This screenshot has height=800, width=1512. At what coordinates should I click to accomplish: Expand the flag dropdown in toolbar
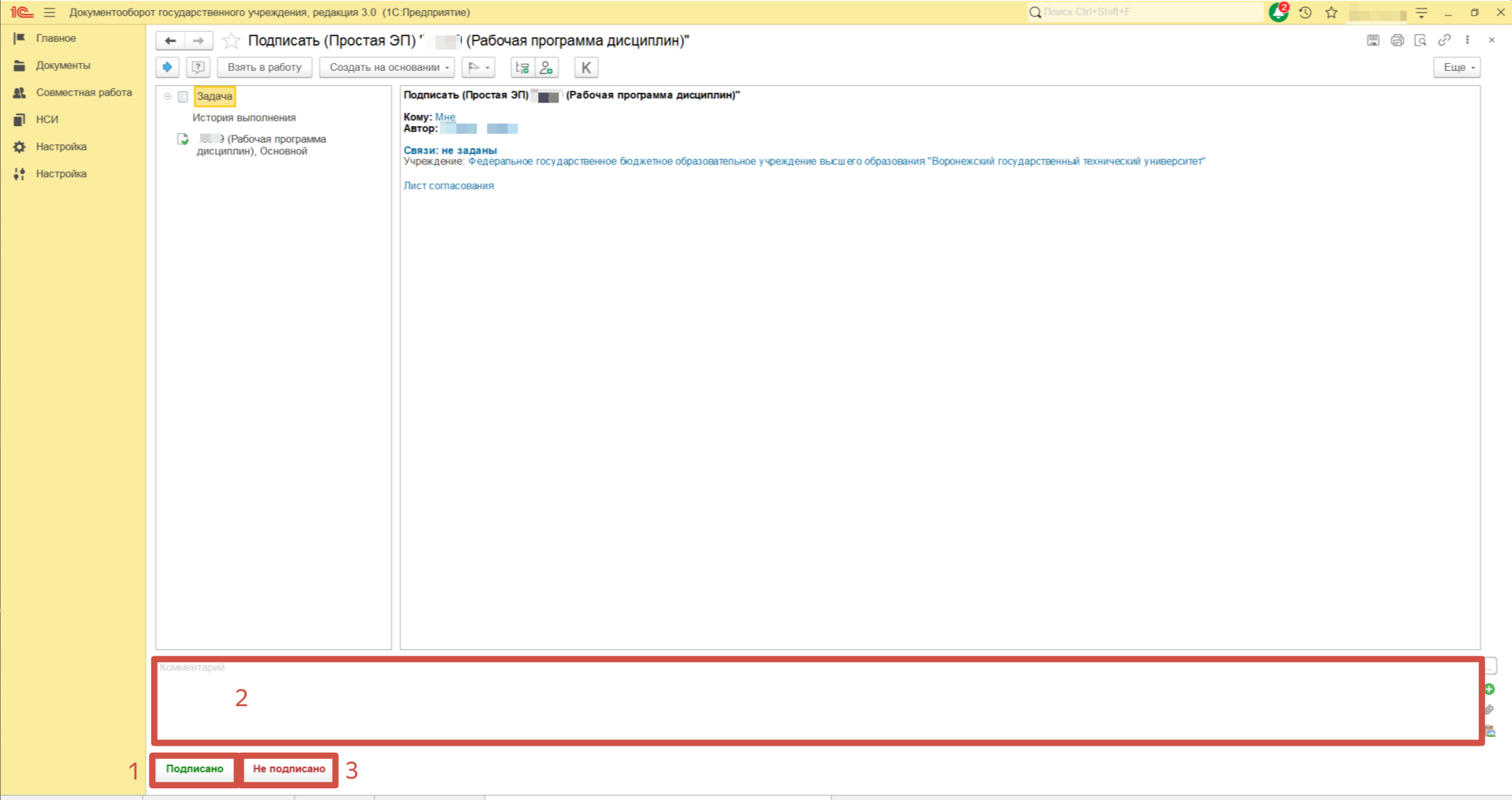tap(478, 68)
